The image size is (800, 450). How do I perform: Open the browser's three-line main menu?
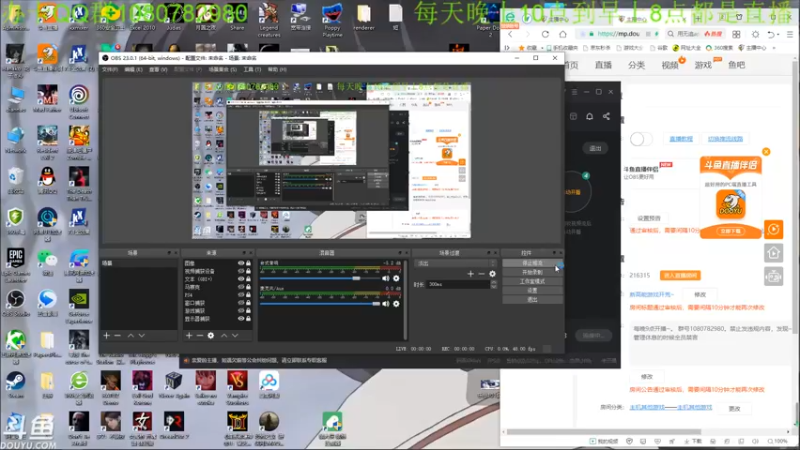point(790,34)
